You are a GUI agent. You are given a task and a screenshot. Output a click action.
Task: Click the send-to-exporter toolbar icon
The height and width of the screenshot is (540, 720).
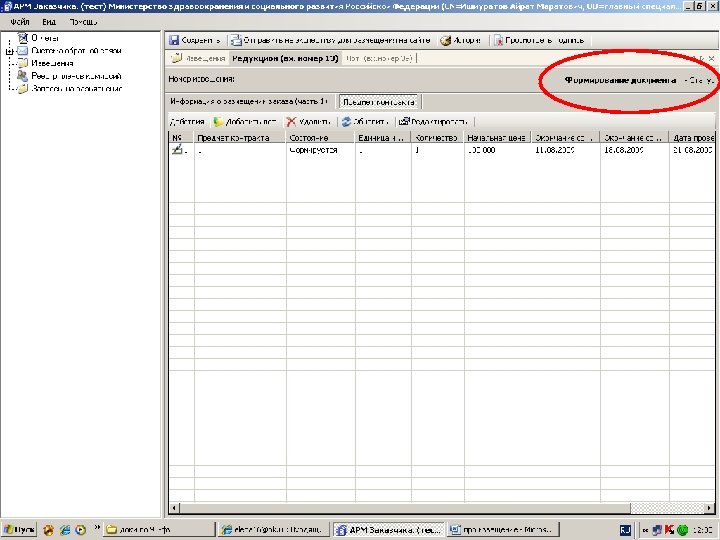pos(236,40)
